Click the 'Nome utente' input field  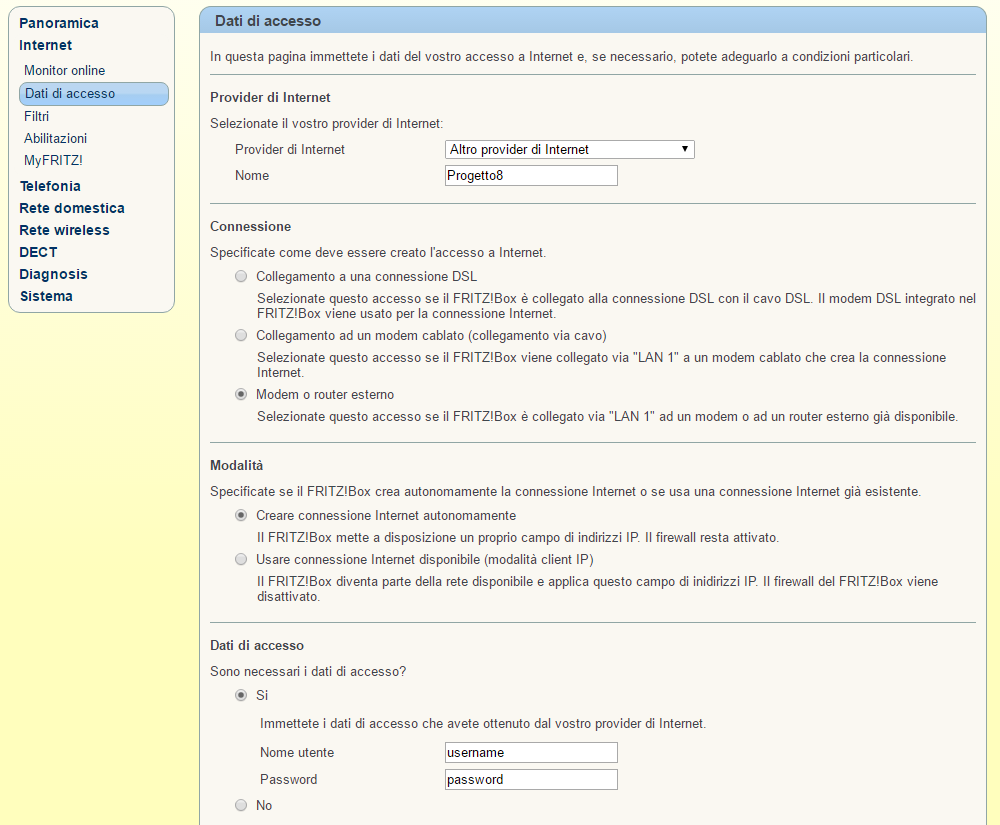coord(531,753)
